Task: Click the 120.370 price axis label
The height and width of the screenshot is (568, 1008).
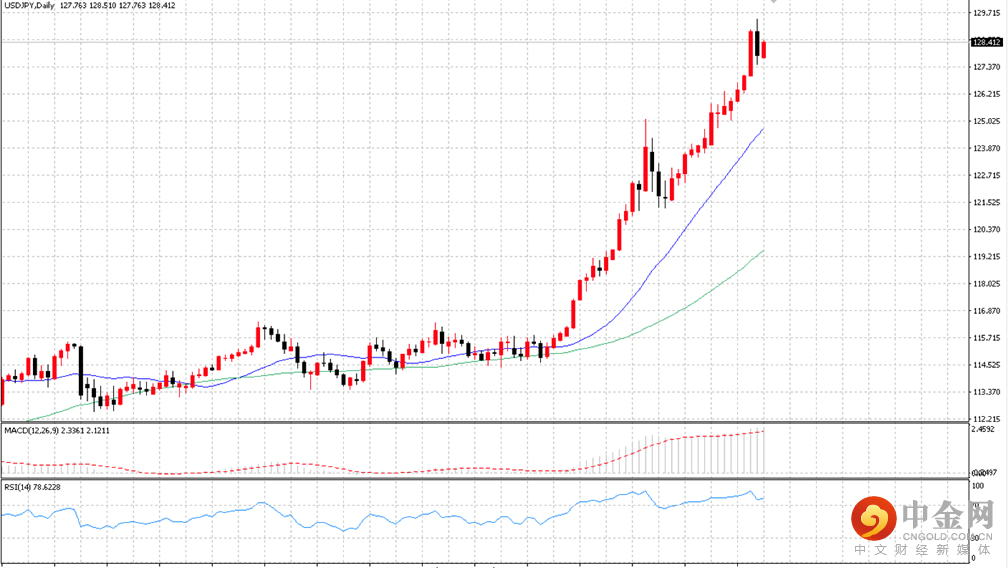Action: tap(987, 229)
